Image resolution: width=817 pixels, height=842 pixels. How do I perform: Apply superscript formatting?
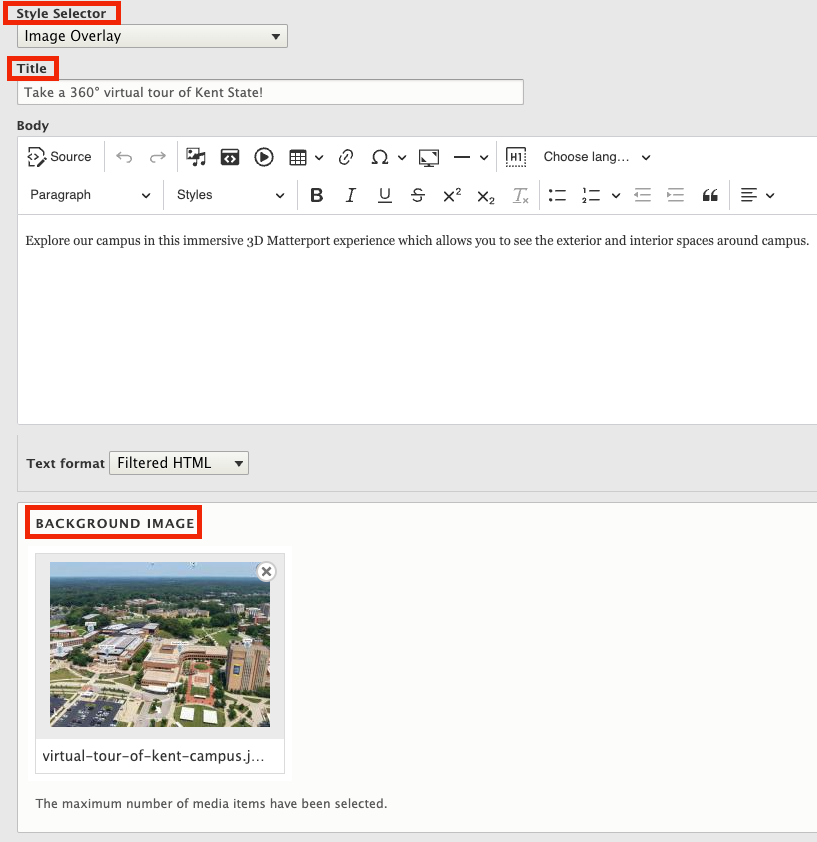(451, 195)
